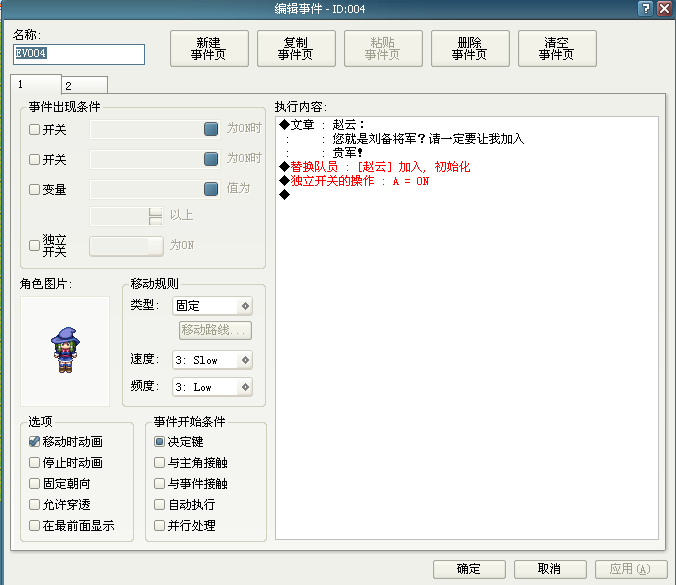Check the 停止时动画 option

34,463
